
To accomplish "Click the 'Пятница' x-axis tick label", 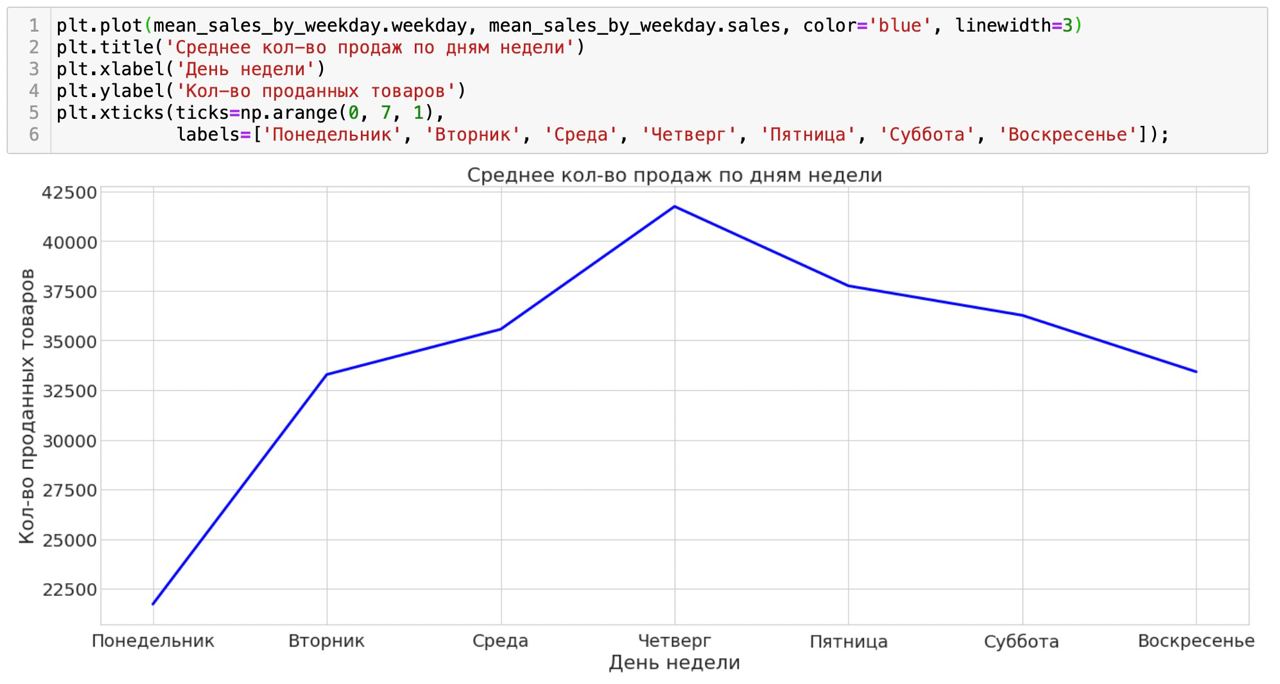I will (x=848, y=641).
